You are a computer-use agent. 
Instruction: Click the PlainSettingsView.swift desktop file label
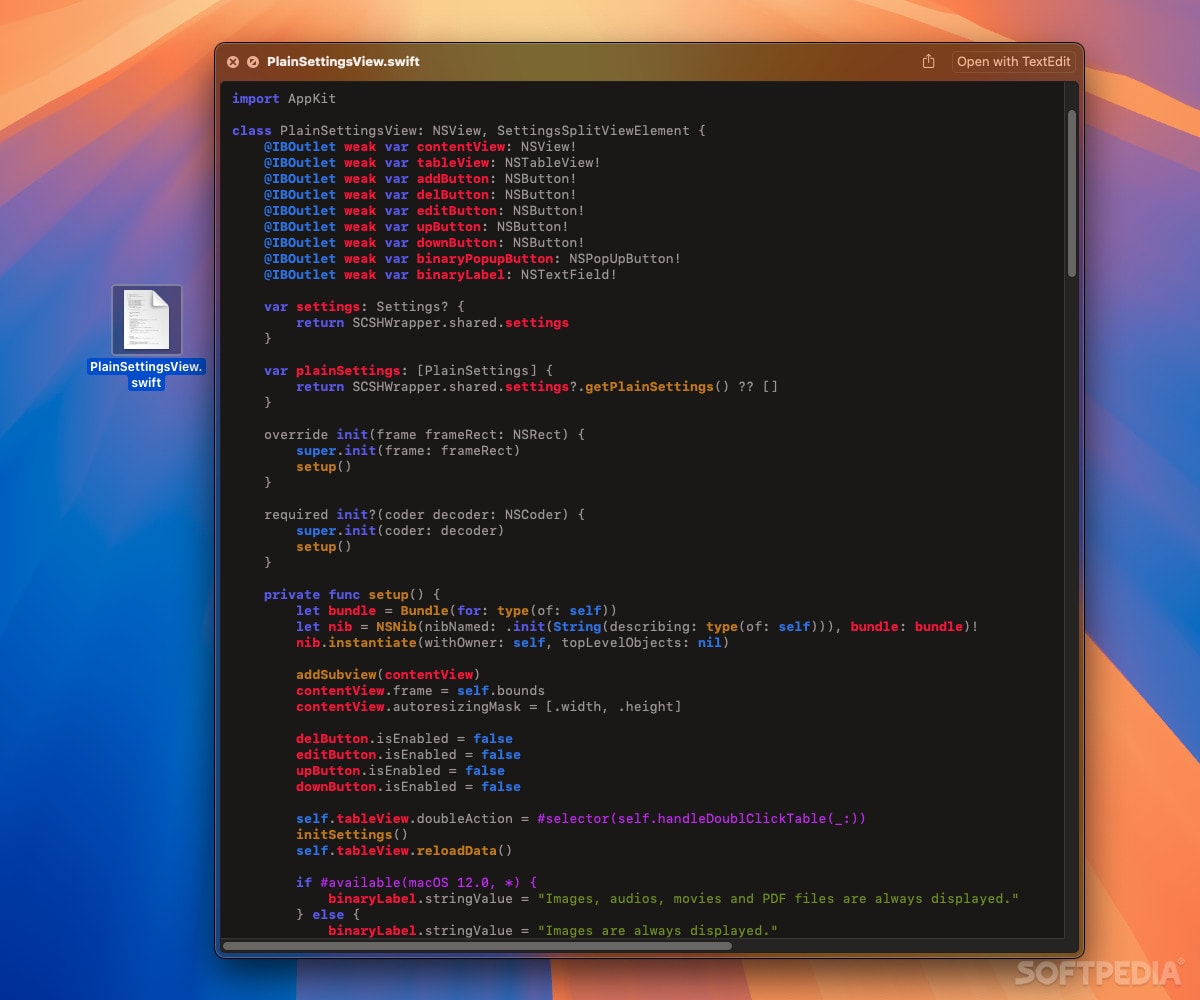click(x=147, y=374)
